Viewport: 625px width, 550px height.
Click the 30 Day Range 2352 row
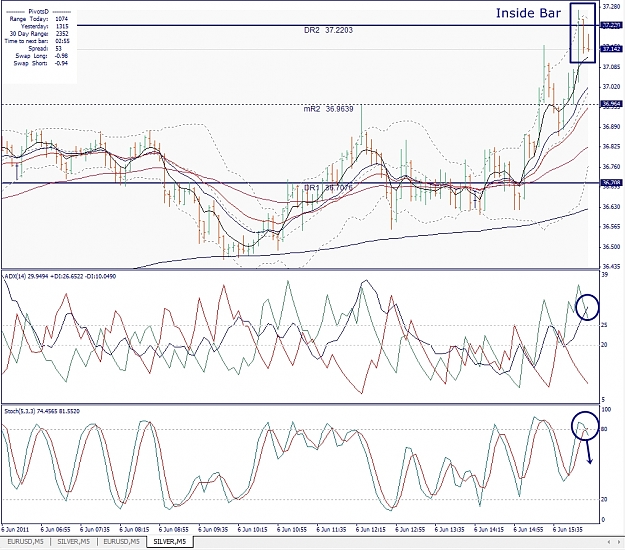39,34
